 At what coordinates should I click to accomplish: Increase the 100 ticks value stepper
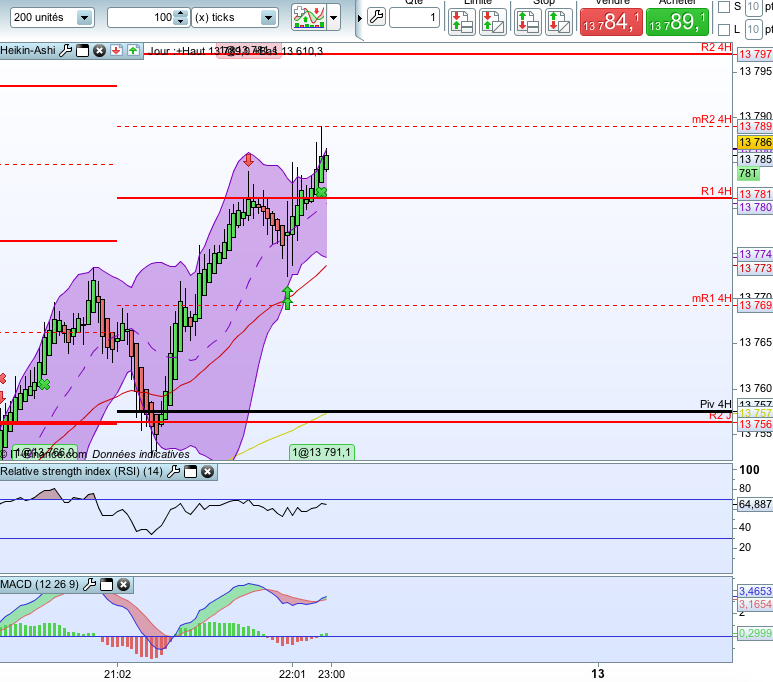tap(181, 13)
